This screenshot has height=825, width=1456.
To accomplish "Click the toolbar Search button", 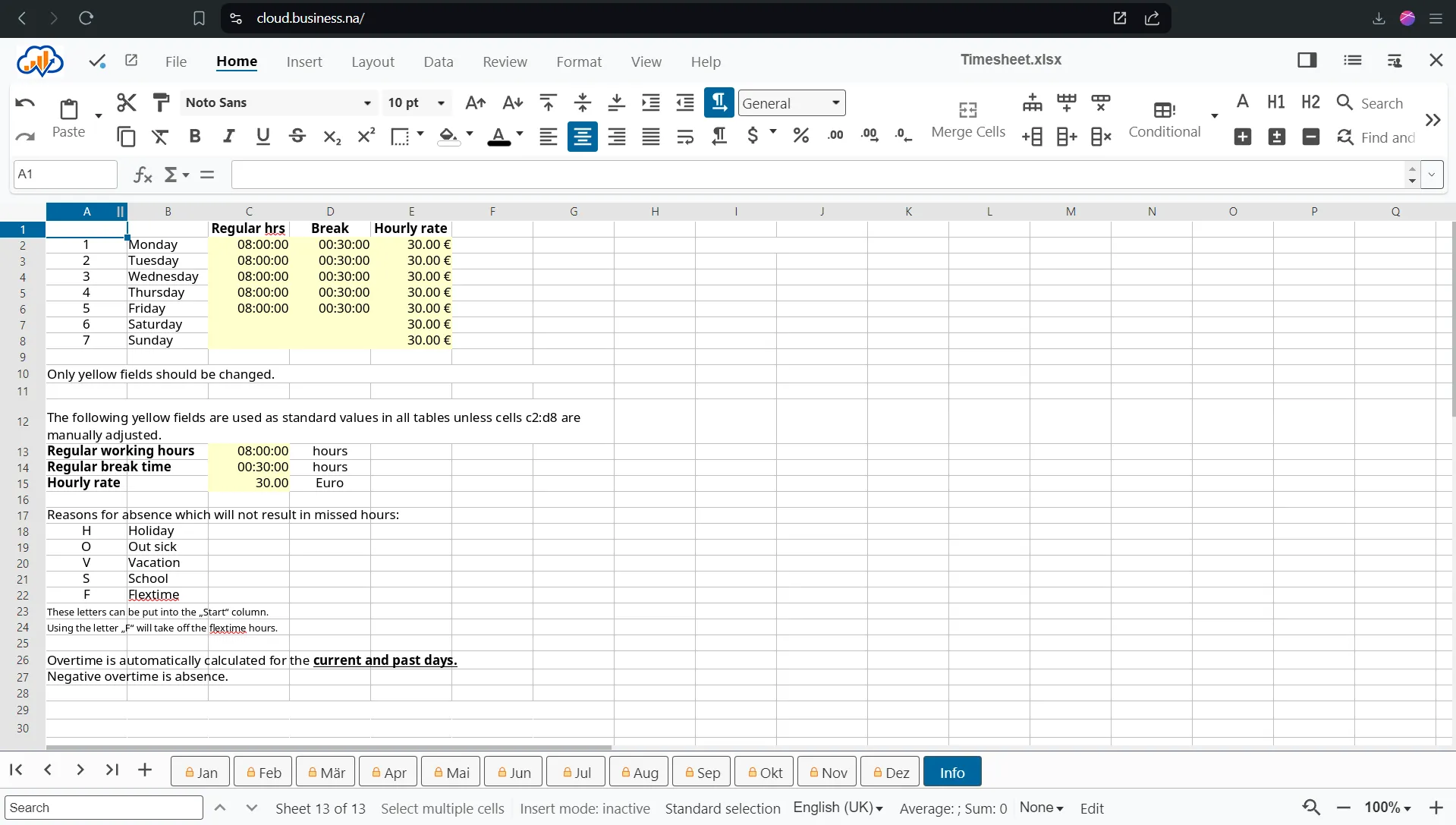I will tap(1370, 103).
